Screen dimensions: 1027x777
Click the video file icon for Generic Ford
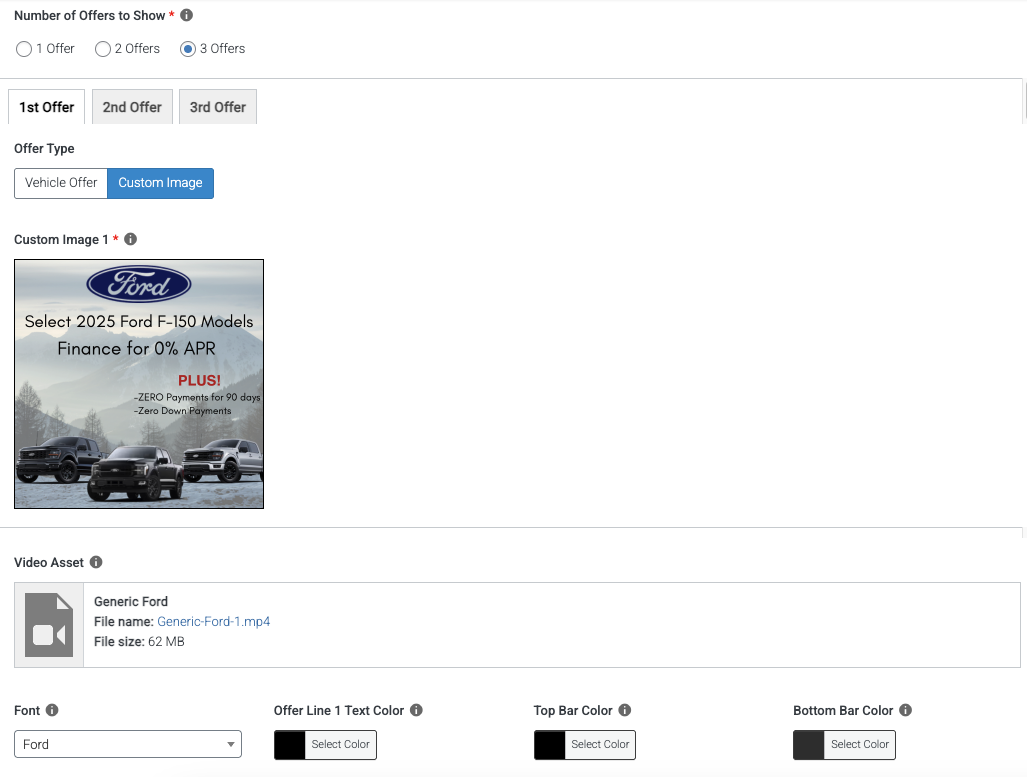pyautogui.click(x=49, y=625)
